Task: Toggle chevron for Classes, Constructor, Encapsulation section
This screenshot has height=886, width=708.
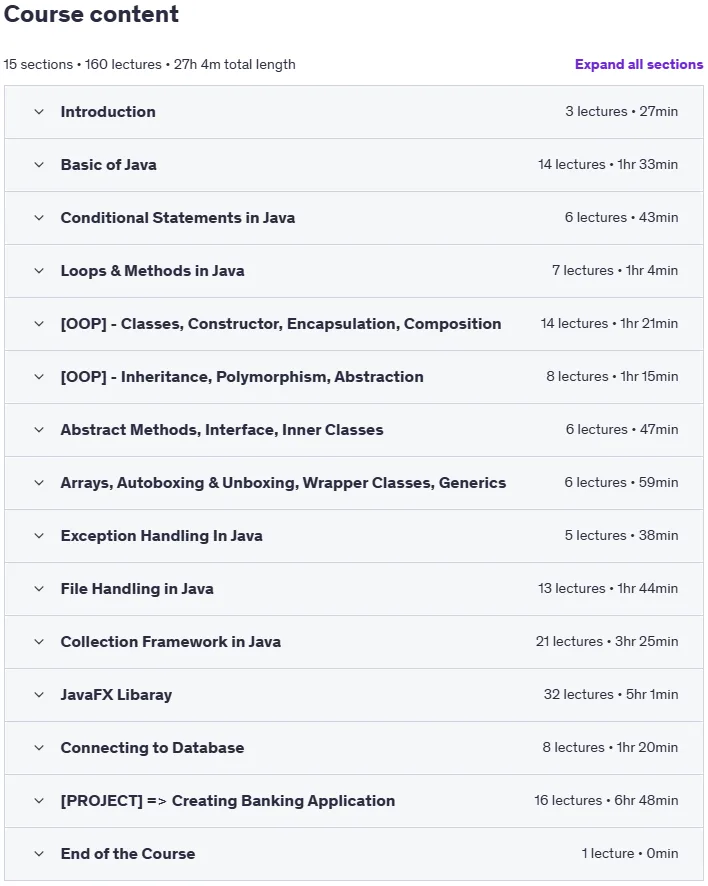Action: coord(39,324)
